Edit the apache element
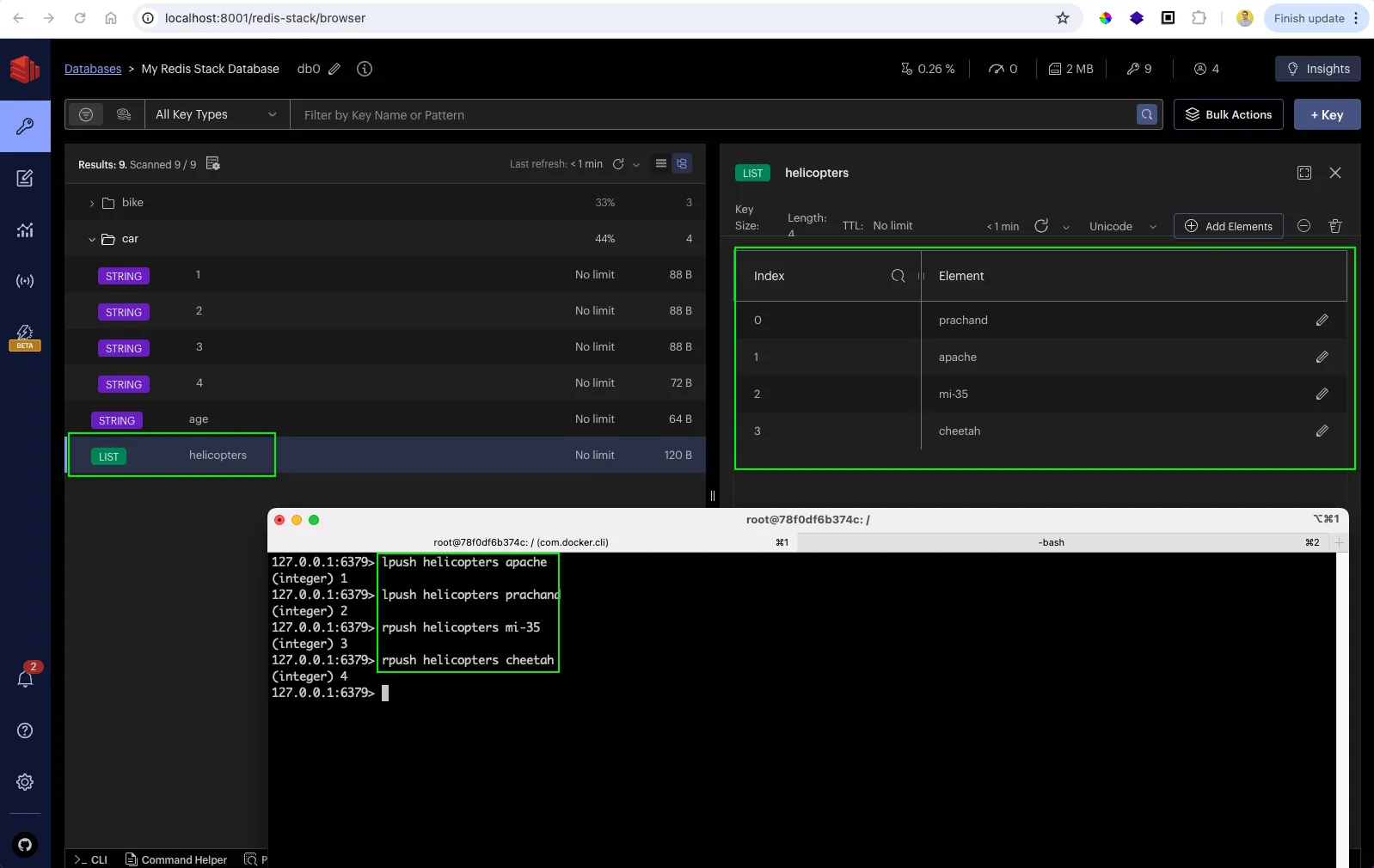Screen dimensions: 1374x868 1322,357
